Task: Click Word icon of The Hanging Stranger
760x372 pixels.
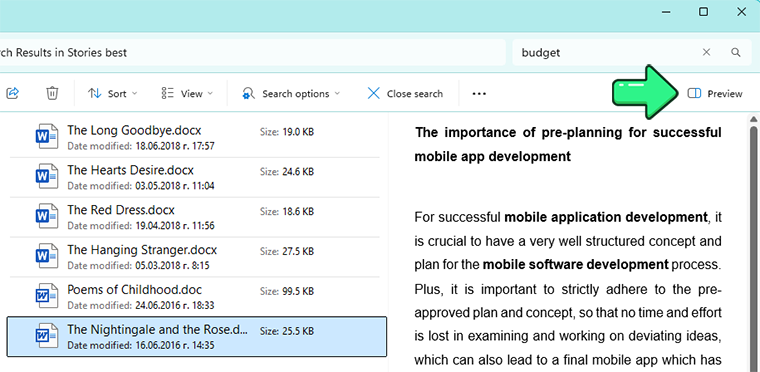Action: pos(47,256)
